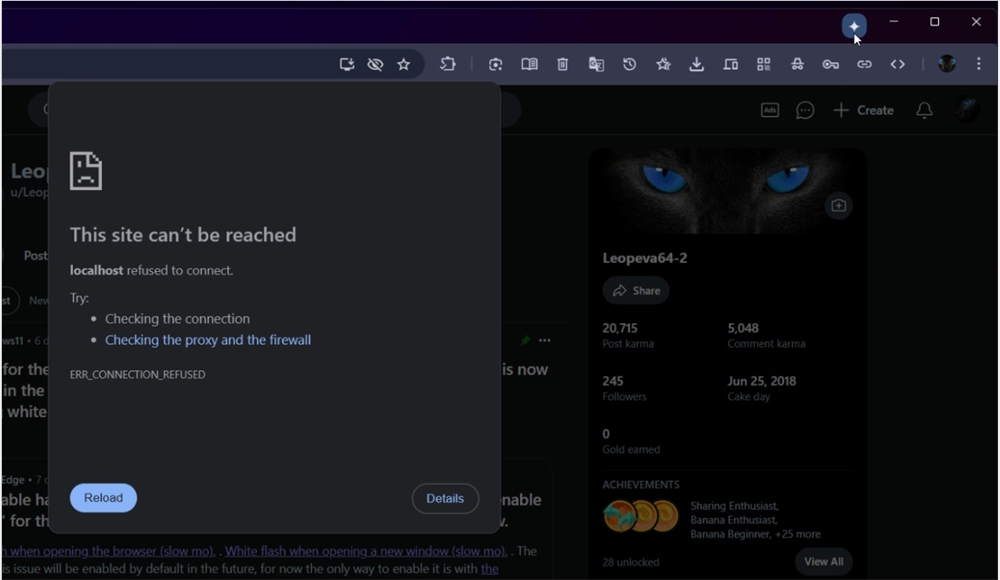Open the browser three-dot menu

pyautogui.click(x=978, y=64)
